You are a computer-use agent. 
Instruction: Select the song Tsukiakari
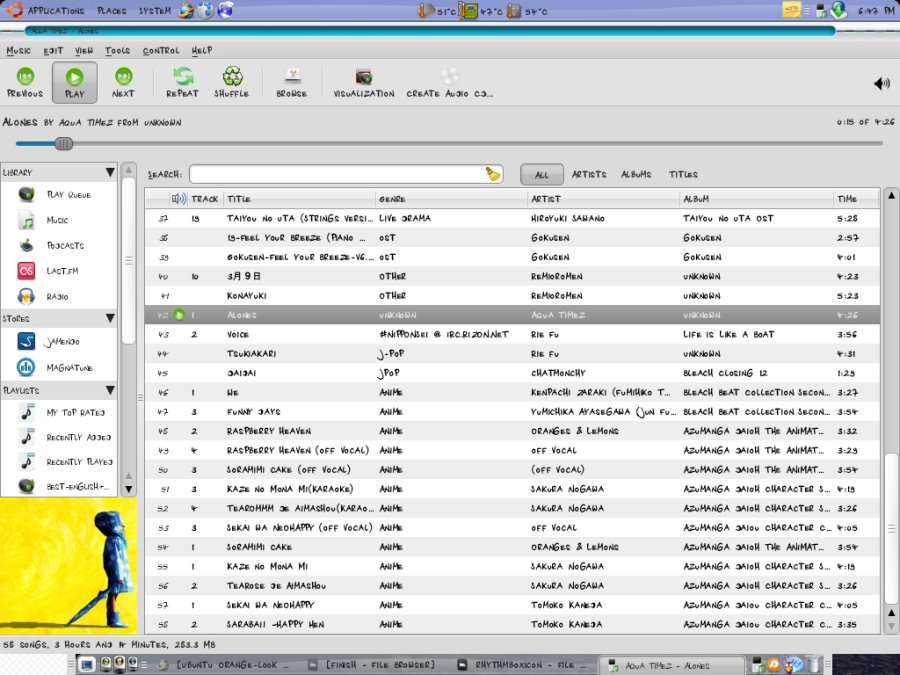(512, 354)
